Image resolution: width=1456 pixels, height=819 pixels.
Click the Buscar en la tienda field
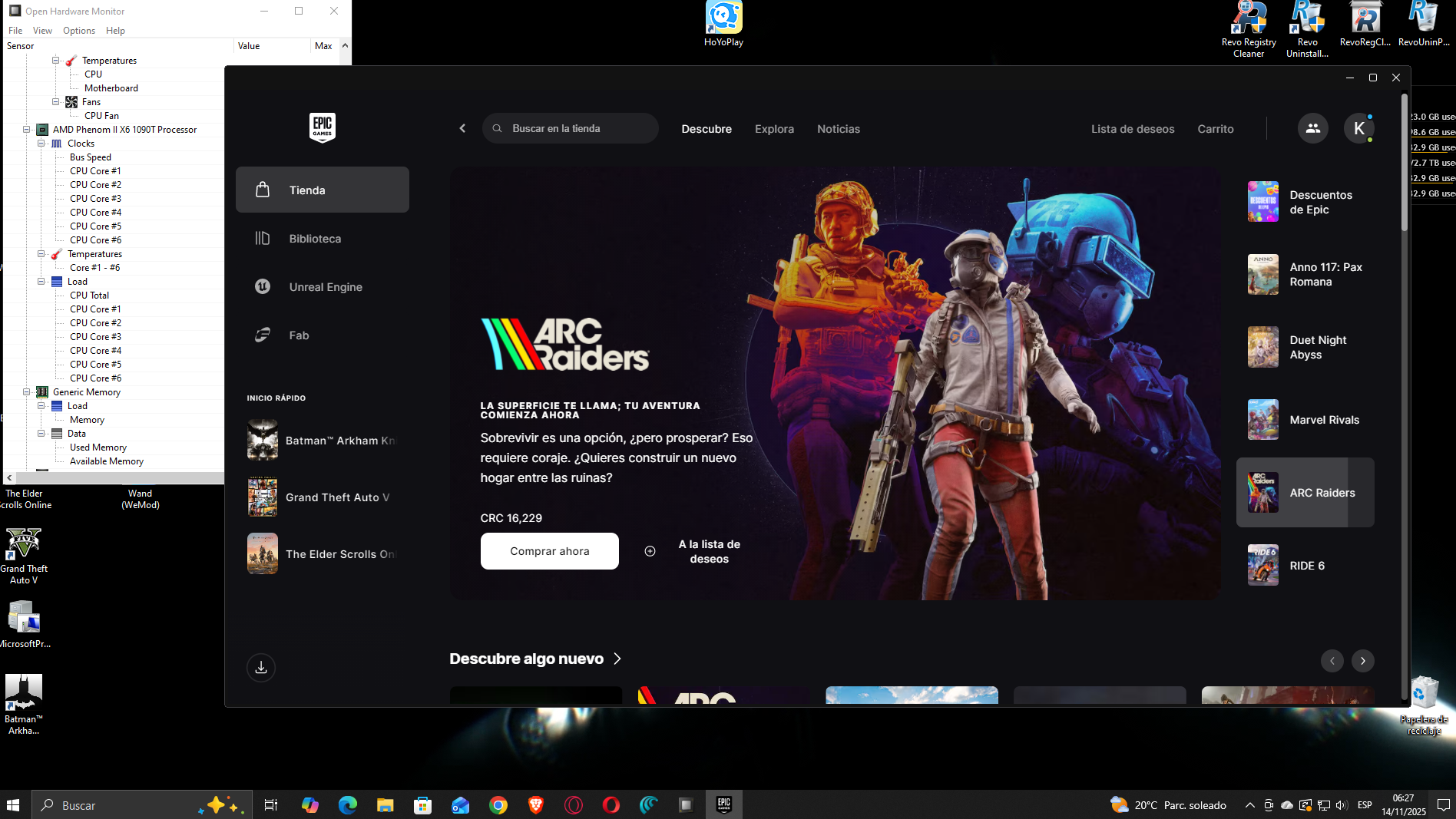point(571,128)
